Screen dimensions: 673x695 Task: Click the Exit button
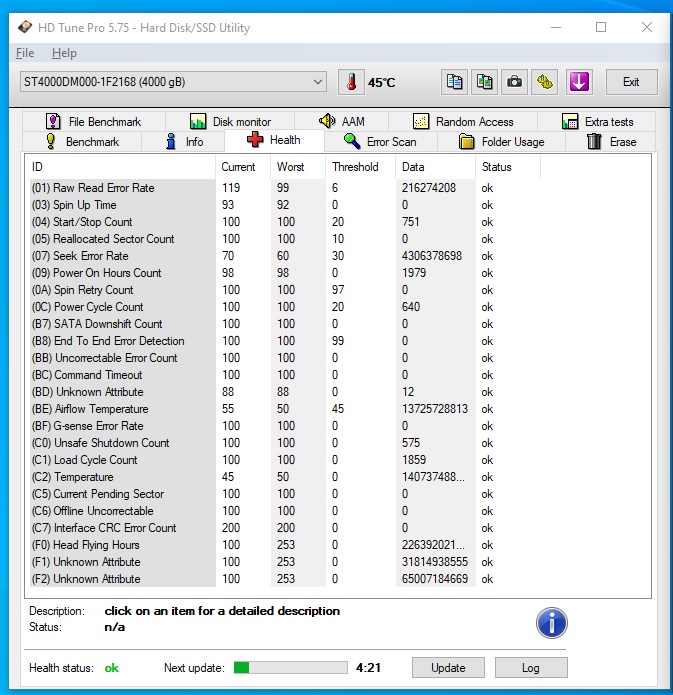tap(631, 82)
